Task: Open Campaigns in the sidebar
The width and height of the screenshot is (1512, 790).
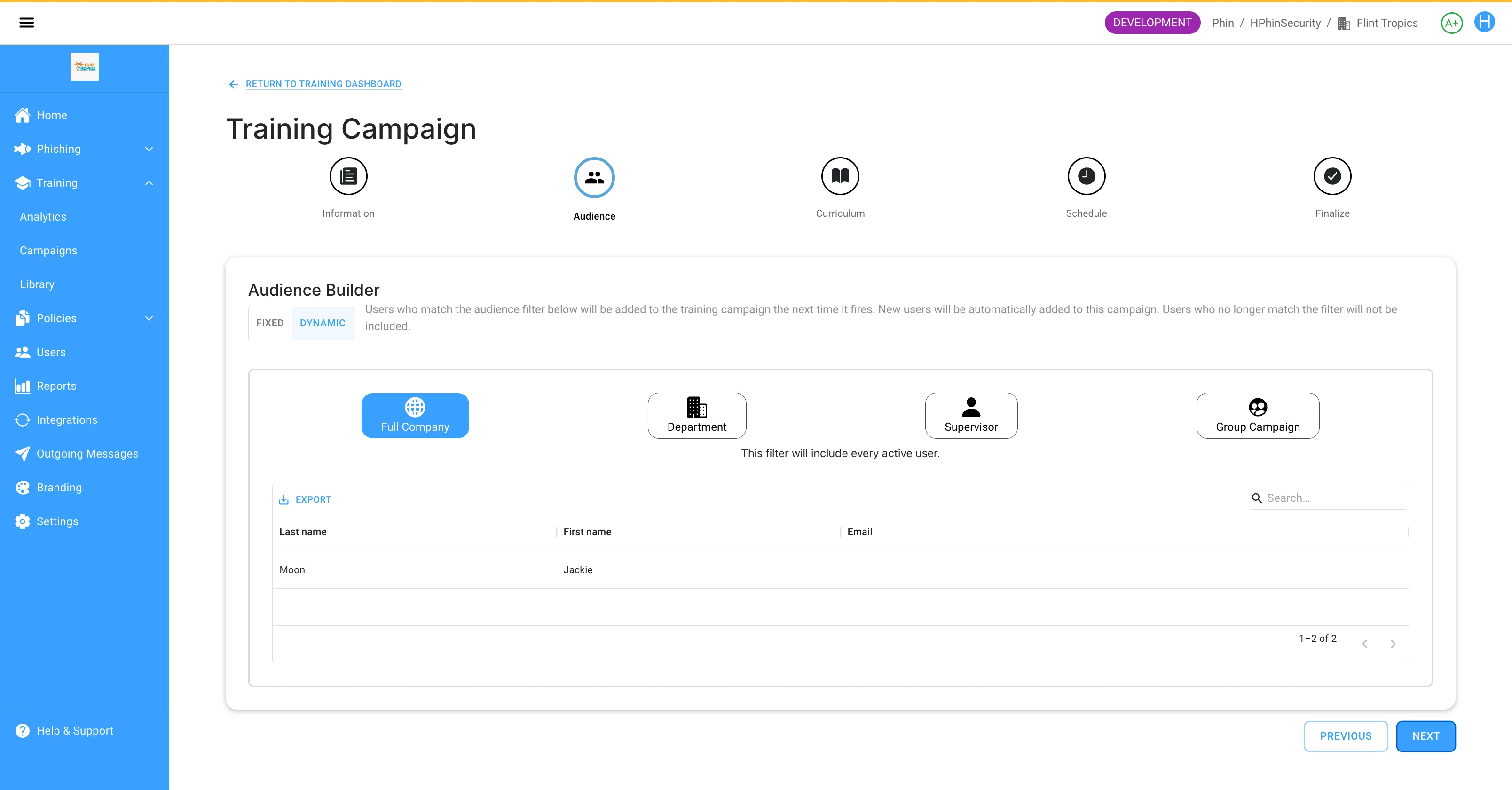Action: [49, 251]
